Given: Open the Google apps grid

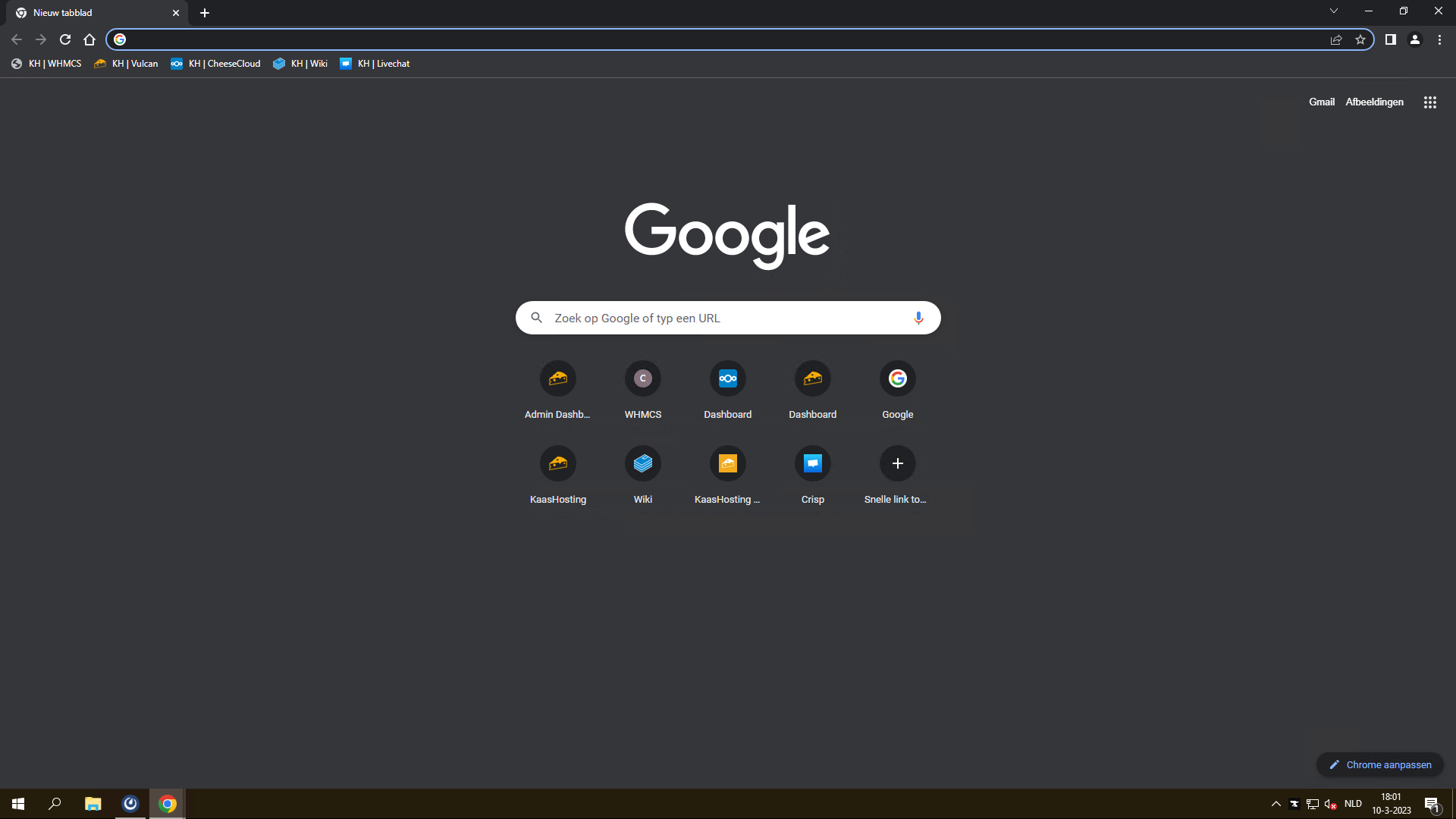Looking at the screenshot, I should (1430, 102).
